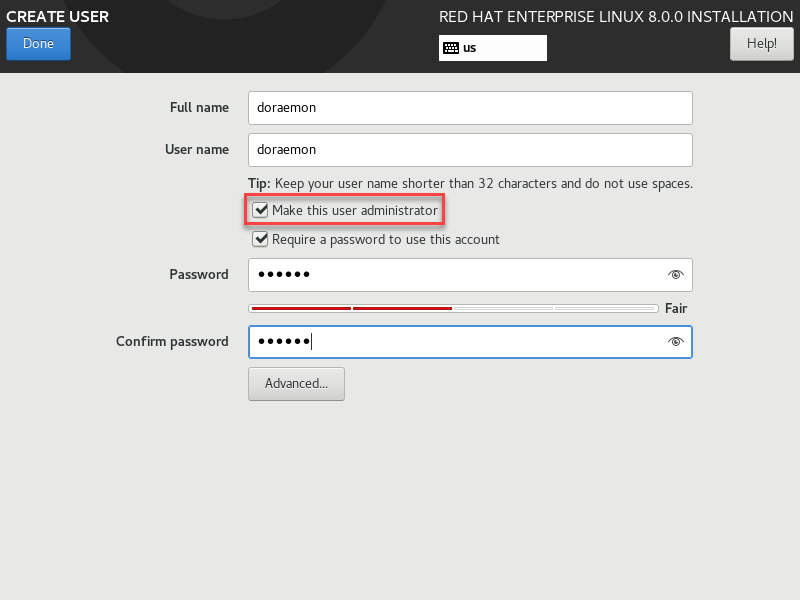800x600 pixels.
Task: Click into the Password field
Action: tap(470, 275)
